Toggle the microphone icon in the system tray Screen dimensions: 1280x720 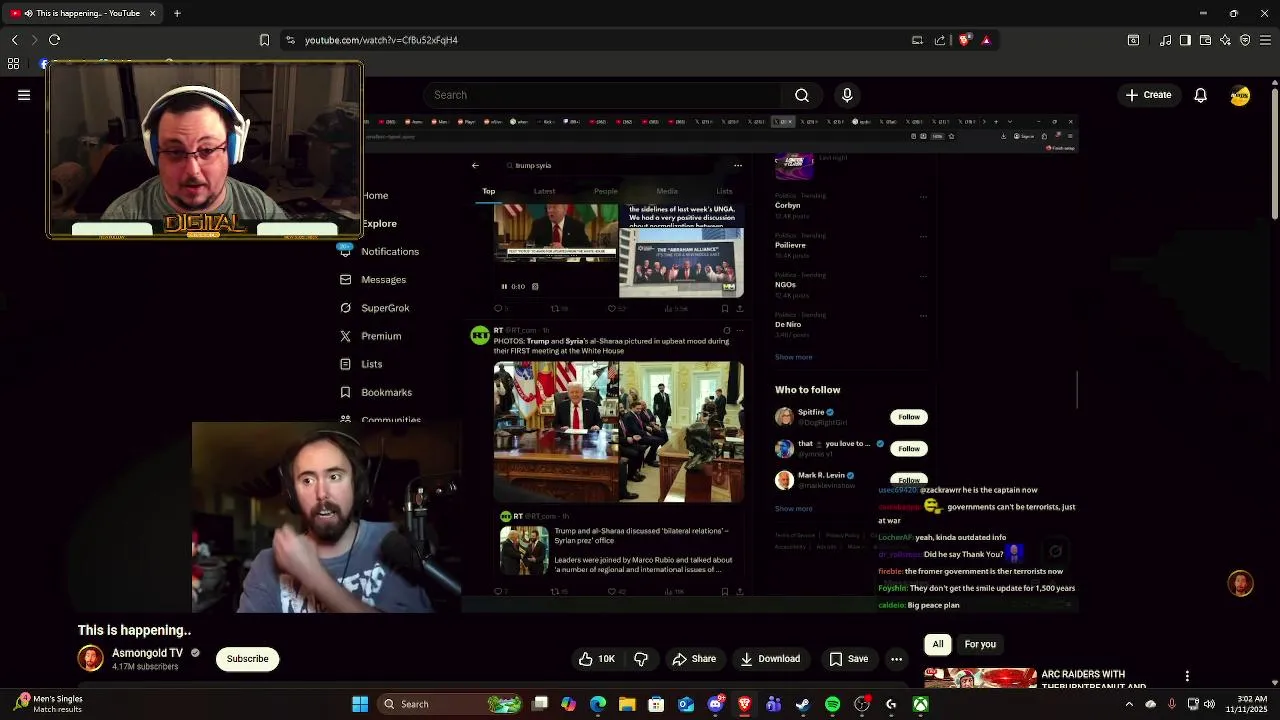click(x=1172, y=704)
